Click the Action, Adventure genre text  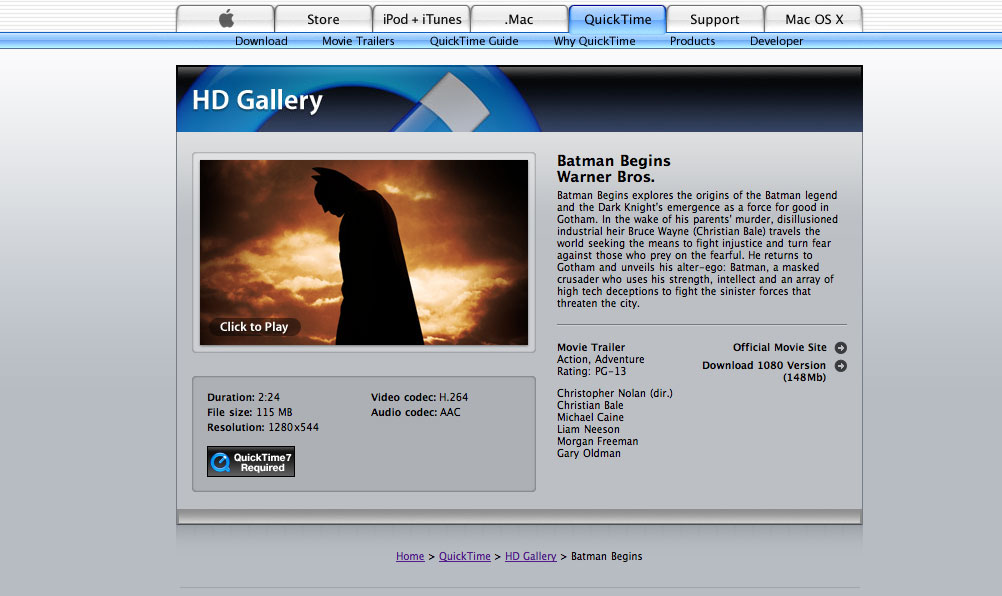[601, 360]
